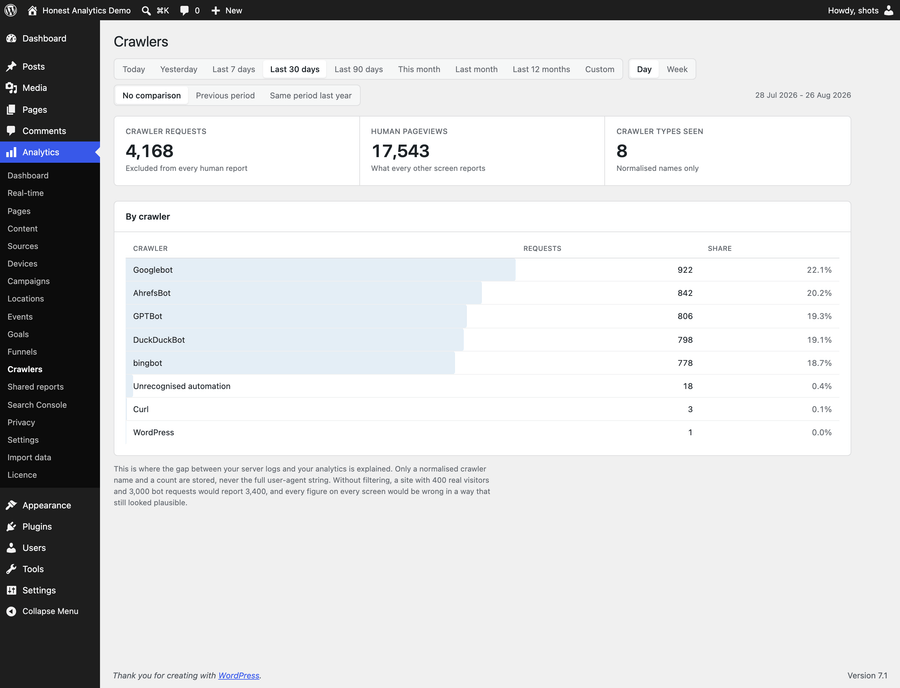Click the Settings sliders icon in main menu
Image resolution: width=900 pixels, height=688 pixels.
point(11,590)
